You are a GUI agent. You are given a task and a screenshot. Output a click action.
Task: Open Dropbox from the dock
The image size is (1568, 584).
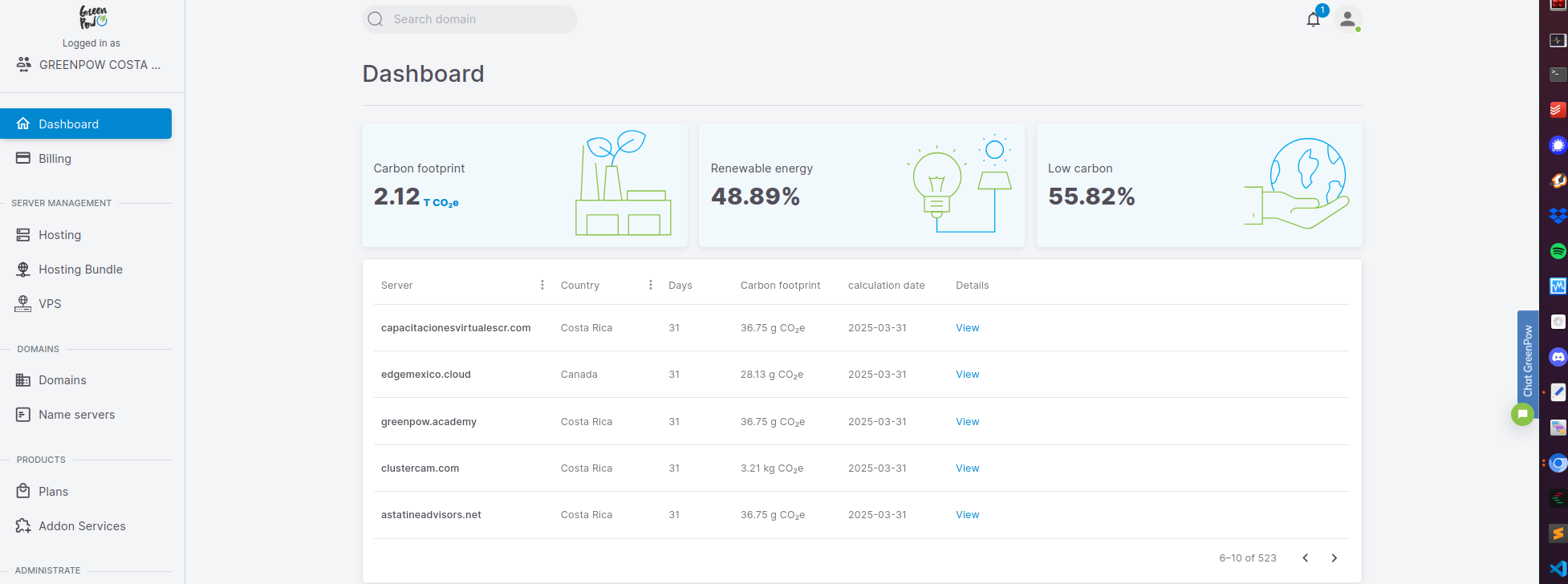pyautogui.click(x=1558, y=216)
